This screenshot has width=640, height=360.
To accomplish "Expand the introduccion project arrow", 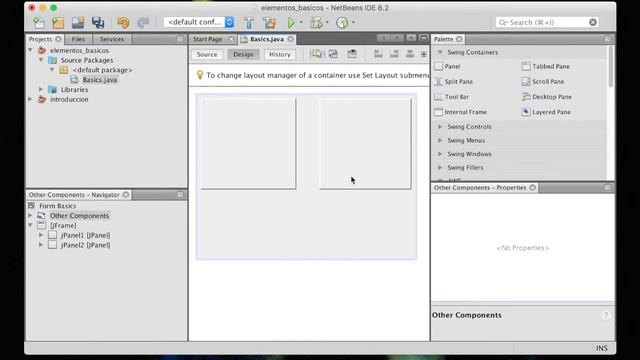I will 30,99.
